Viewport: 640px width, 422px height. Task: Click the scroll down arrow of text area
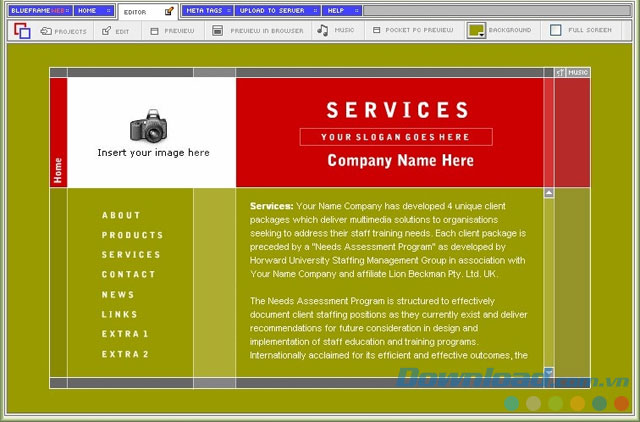(549, 372)
